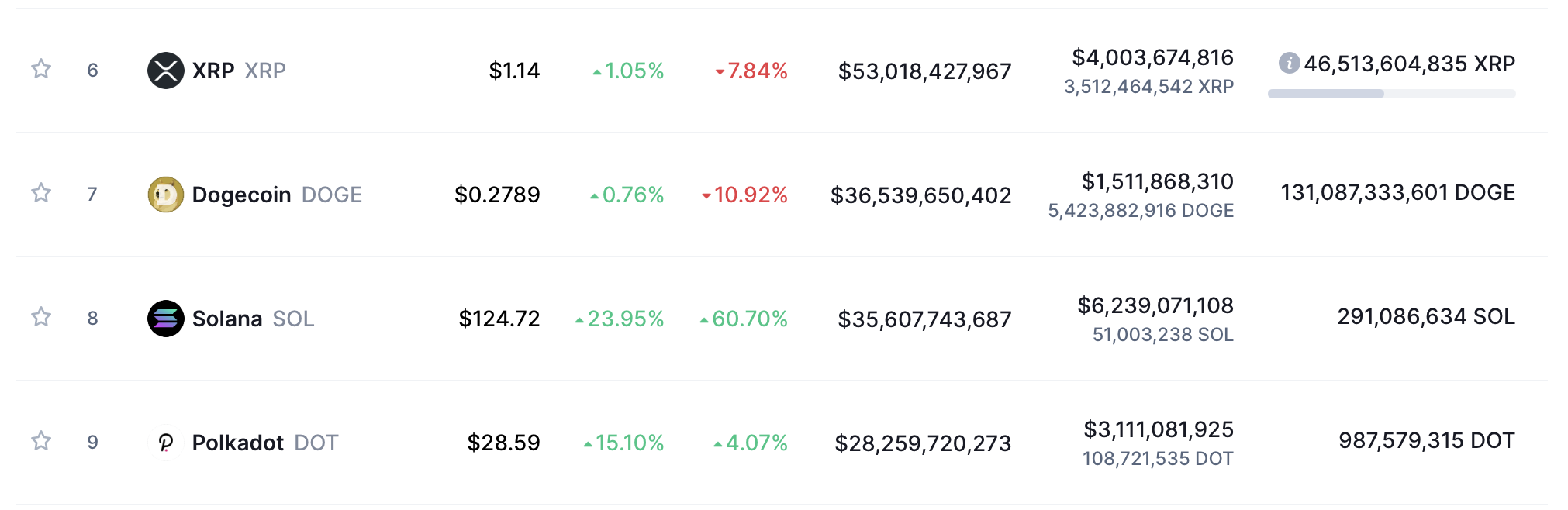1568x510 pixels.
Task: Open the Dogecoin name link
Action: (241, 195)
